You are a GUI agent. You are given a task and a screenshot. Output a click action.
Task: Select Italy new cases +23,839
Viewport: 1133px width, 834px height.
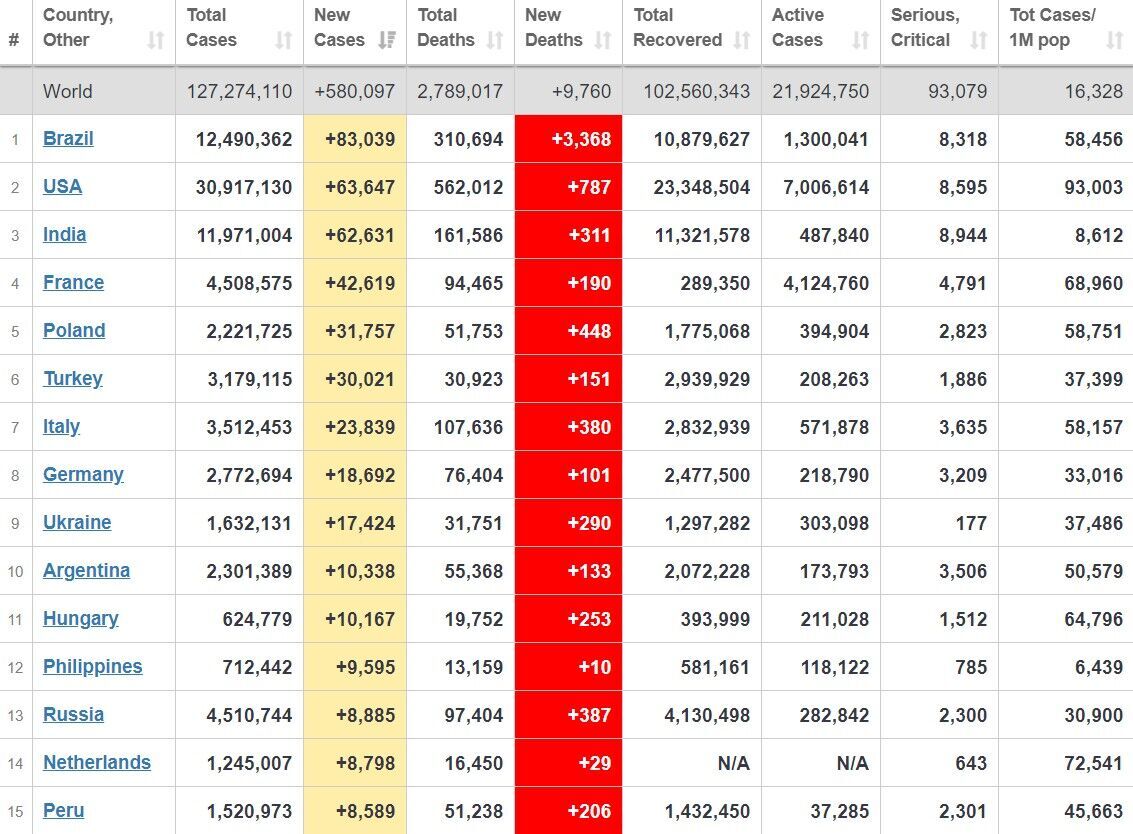[360, 427]
